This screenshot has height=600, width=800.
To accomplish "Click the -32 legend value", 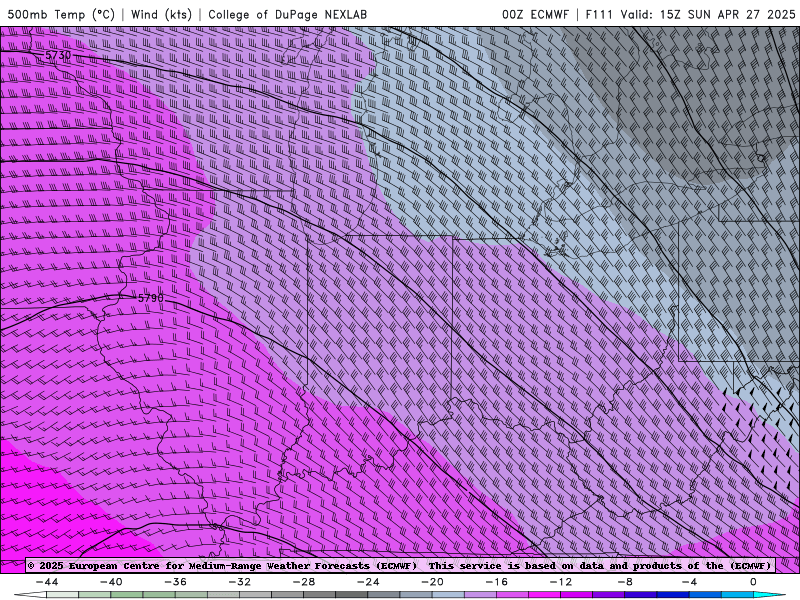I will [239, 582].
